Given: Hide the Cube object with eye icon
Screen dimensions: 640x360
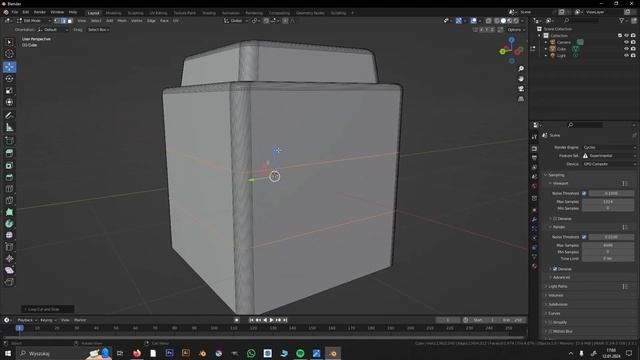Looking at the screenshot, I should [x=627, y=49].
